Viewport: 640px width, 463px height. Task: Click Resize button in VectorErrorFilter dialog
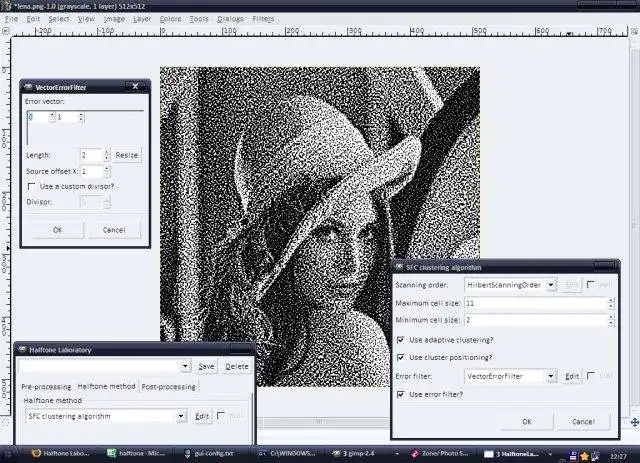(127, 155)
